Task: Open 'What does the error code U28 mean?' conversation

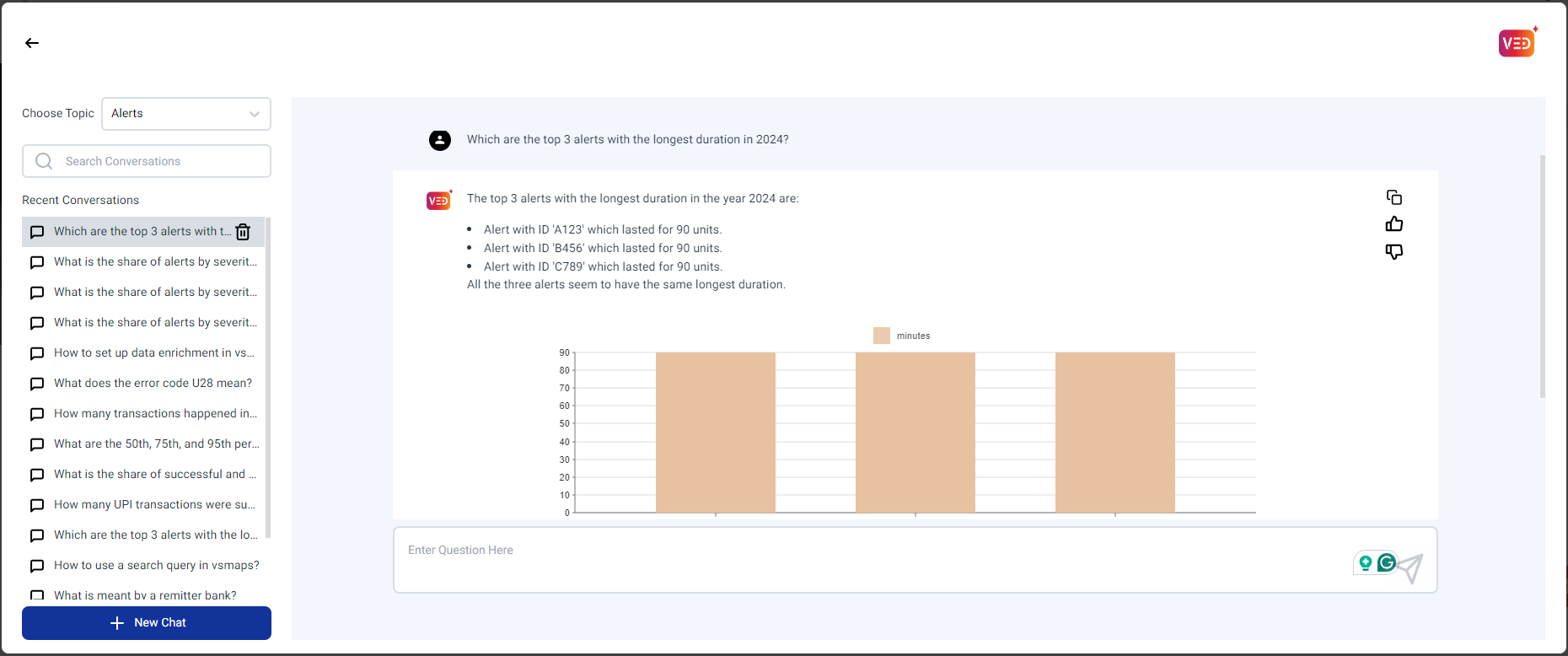Action: [x=153, y=384]
